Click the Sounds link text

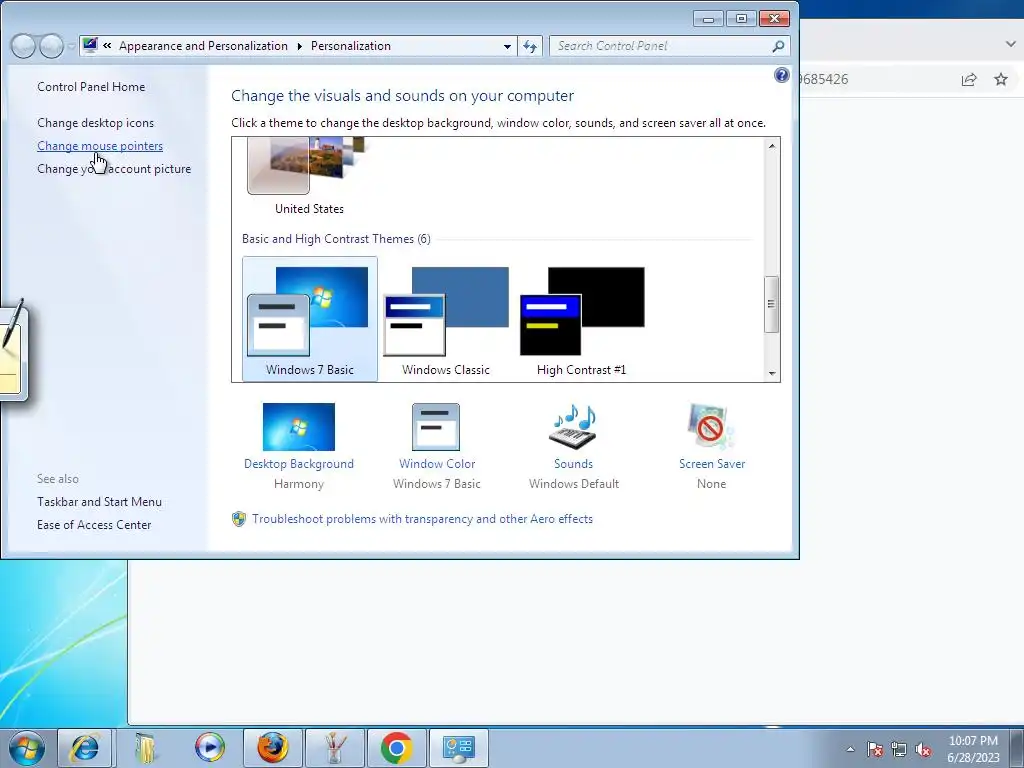pyautogui.click(x=573, y=464)
